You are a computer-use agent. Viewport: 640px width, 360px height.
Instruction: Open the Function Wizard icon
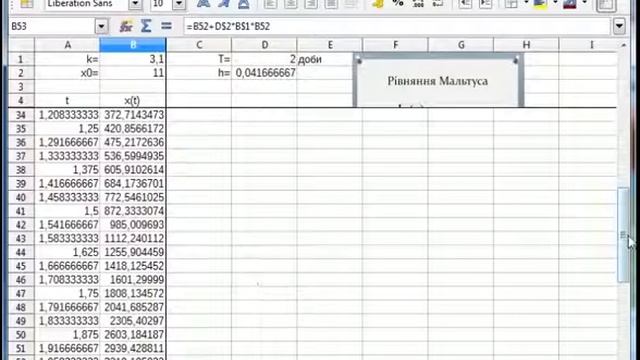pos(125,27)
